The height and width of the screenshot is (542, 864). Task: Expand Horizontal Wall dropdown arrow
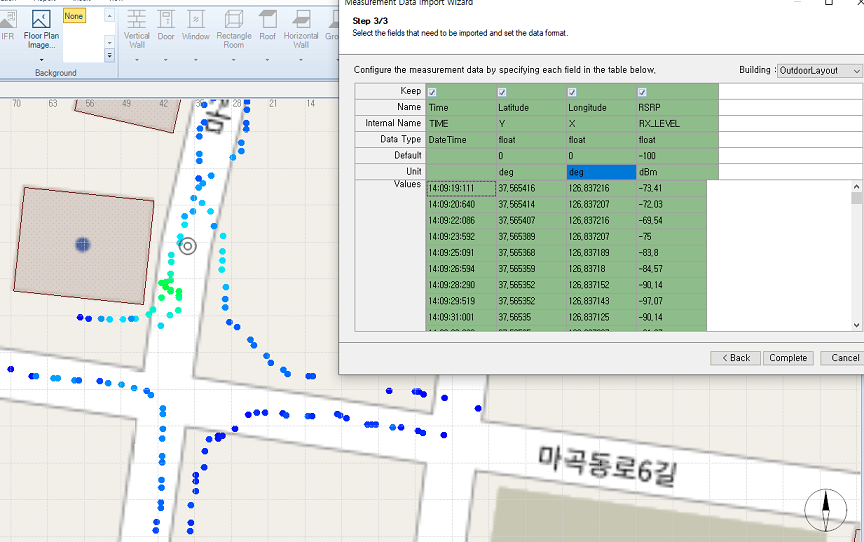point(301,59)
